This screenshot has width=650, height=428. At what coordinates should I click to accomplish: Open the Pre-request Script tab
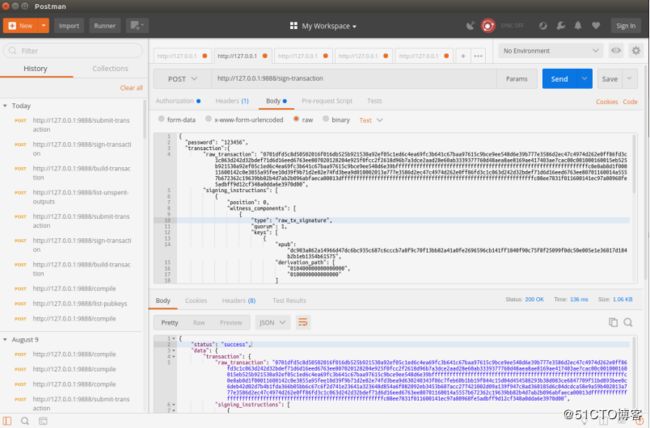pyautogui.click(x=327, y=101)
